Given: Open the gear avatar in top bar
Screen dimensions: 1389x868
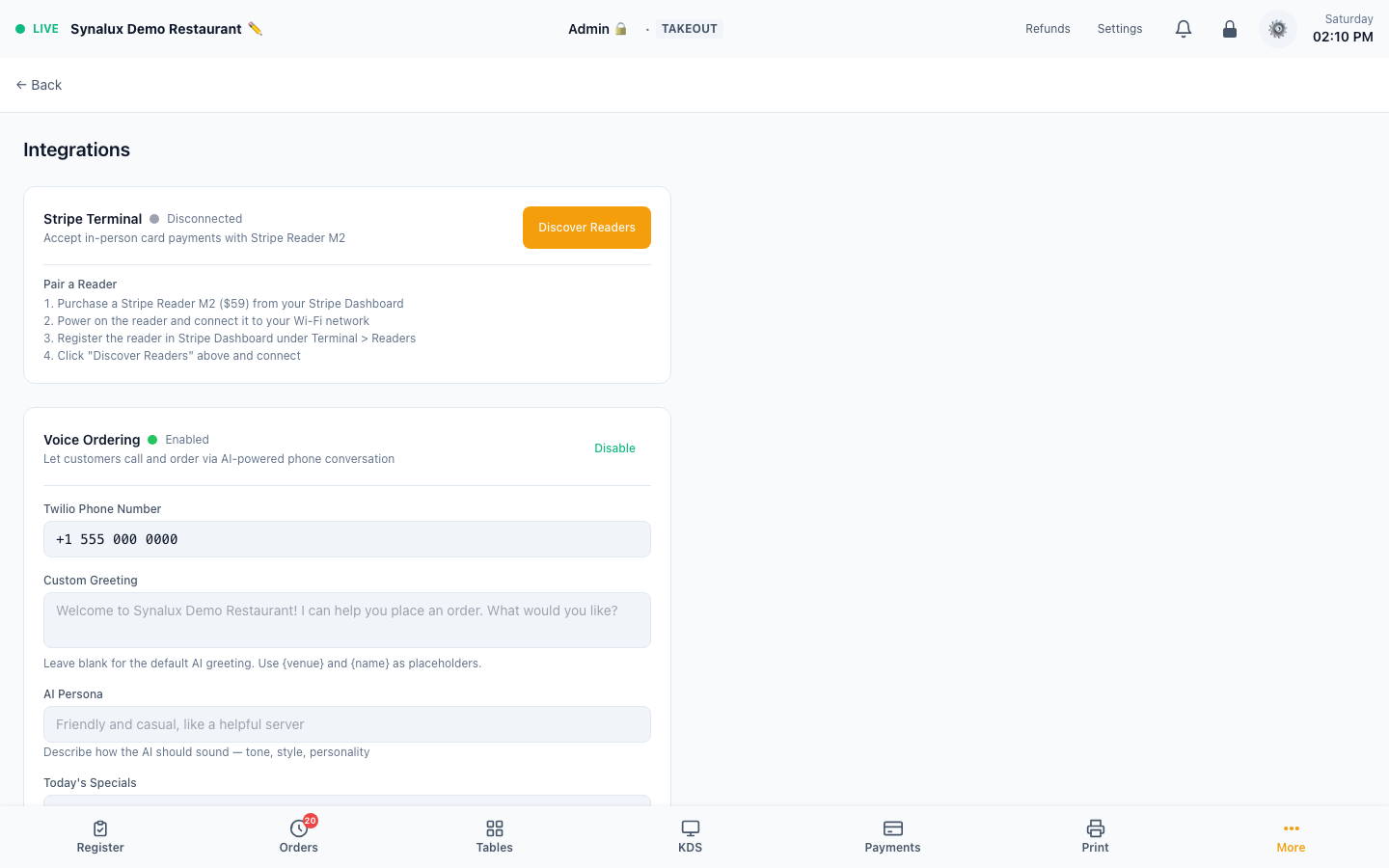Looking at the screenshot, I should click(1278, 29).
